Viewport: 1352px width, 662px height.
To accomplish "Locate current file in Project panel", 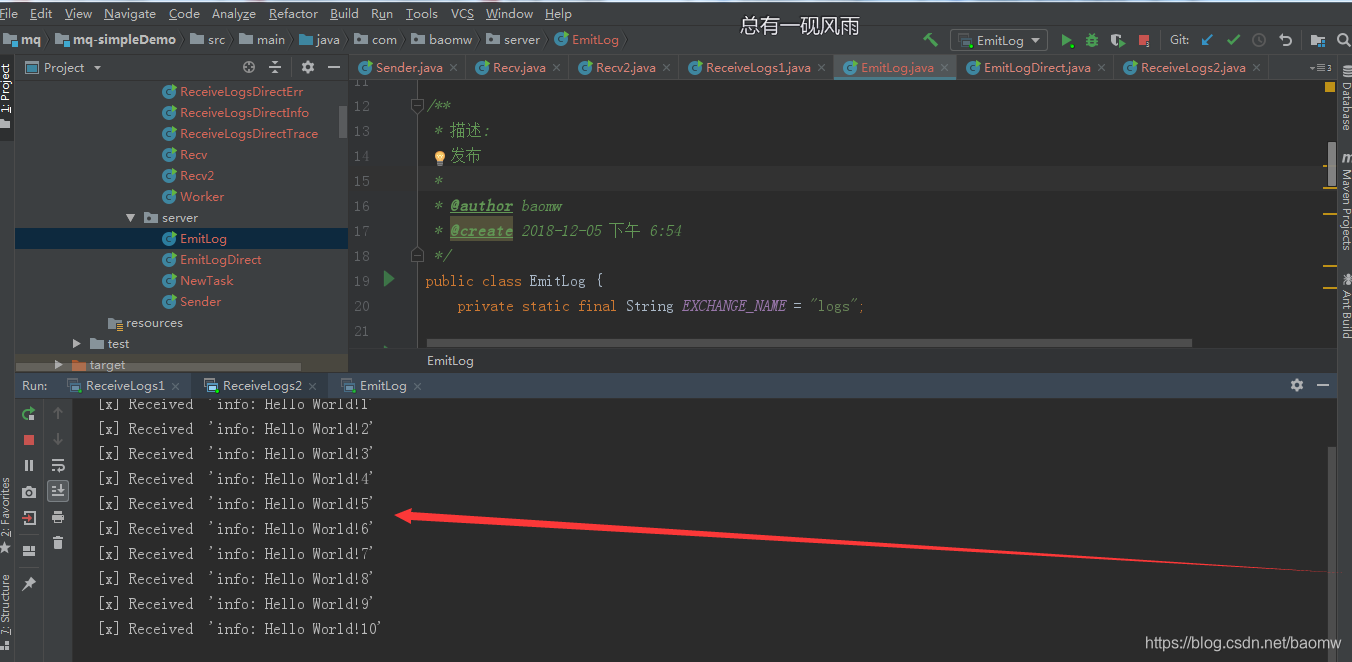I will coord(249,67).
